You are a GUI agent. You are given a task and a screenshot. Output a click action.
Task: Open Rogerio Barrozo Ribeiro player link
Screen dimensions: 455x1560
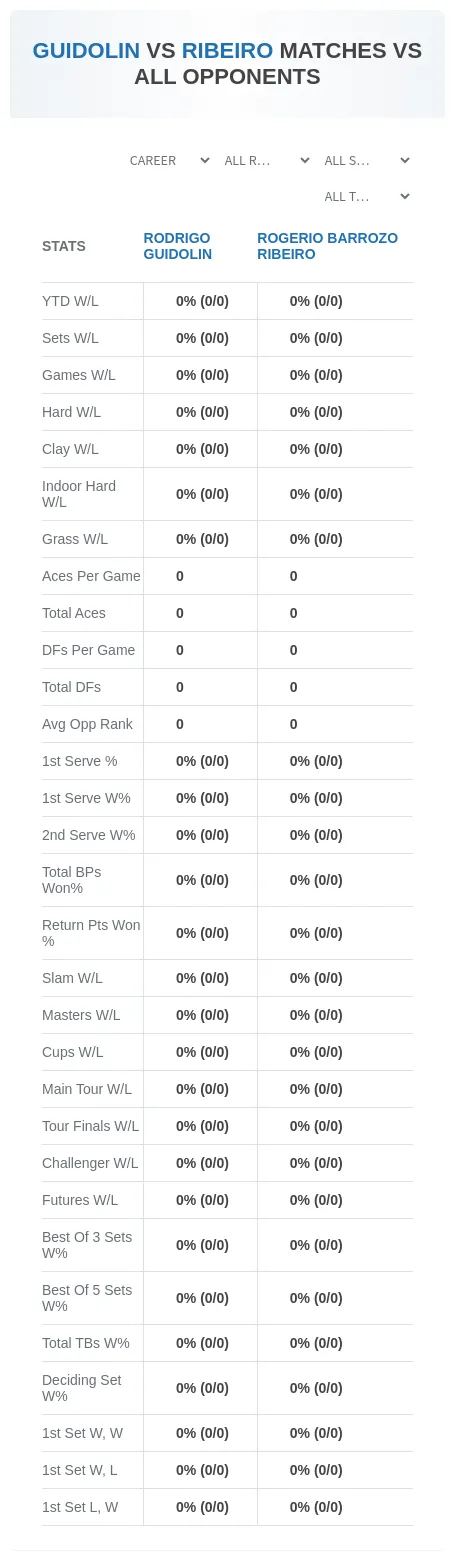pos(327,246)
